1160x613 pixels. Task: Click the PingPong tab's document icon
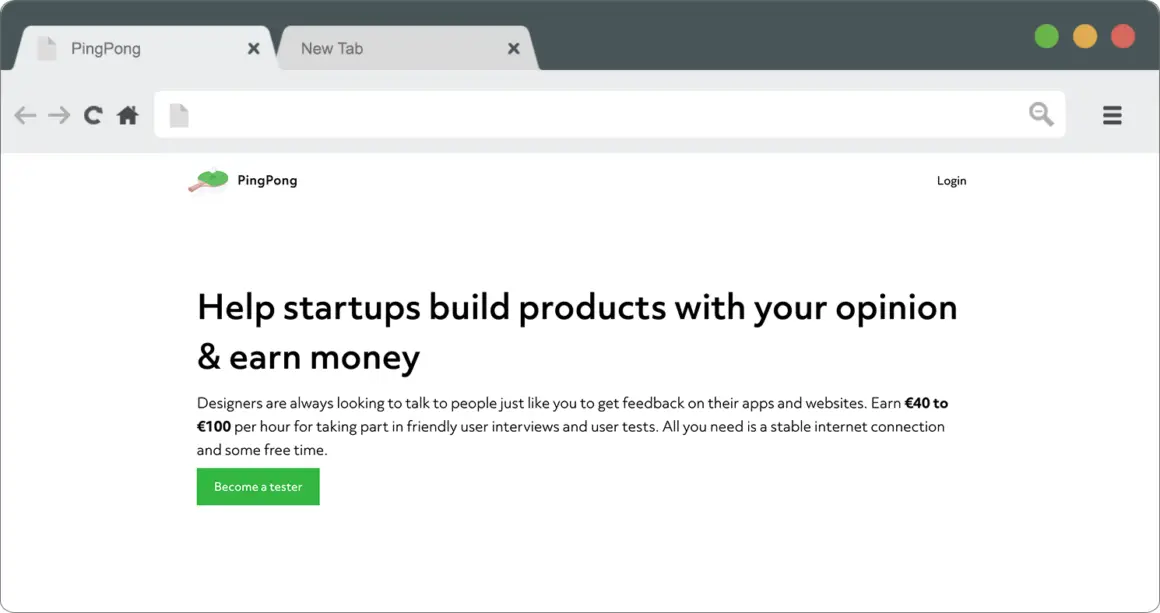point(47,48)
